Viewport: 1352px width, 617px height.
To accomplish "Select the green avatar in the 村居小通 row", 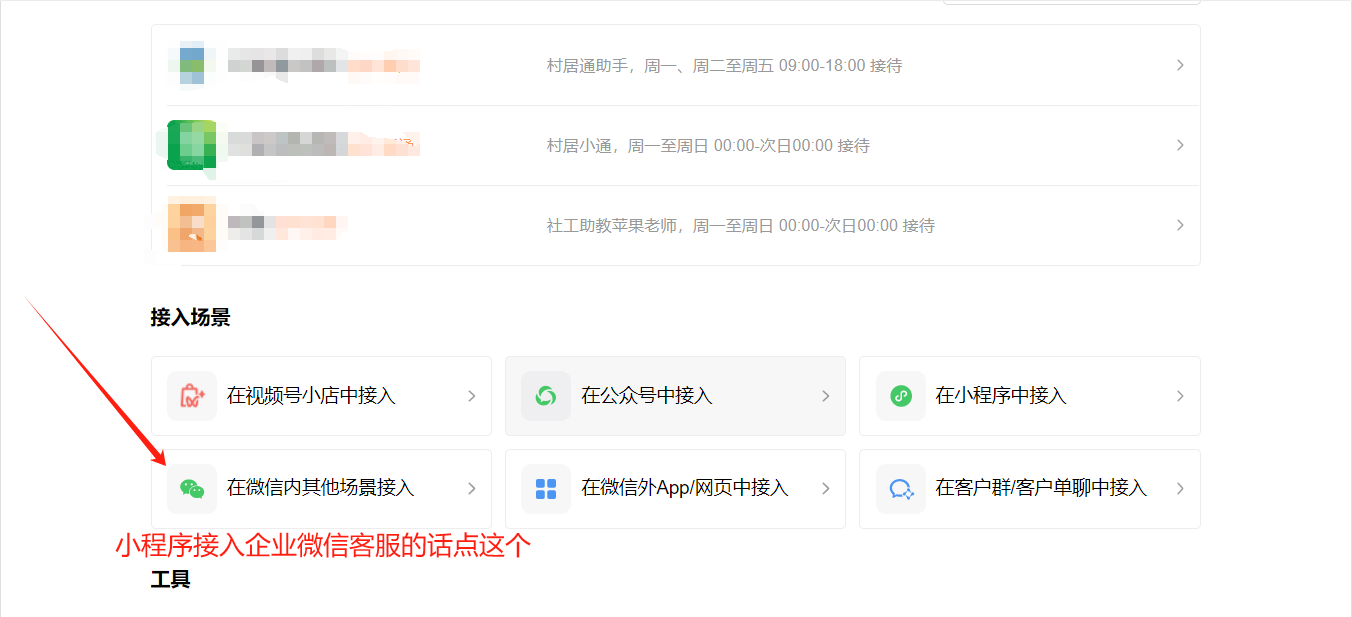I will point(192,145).
